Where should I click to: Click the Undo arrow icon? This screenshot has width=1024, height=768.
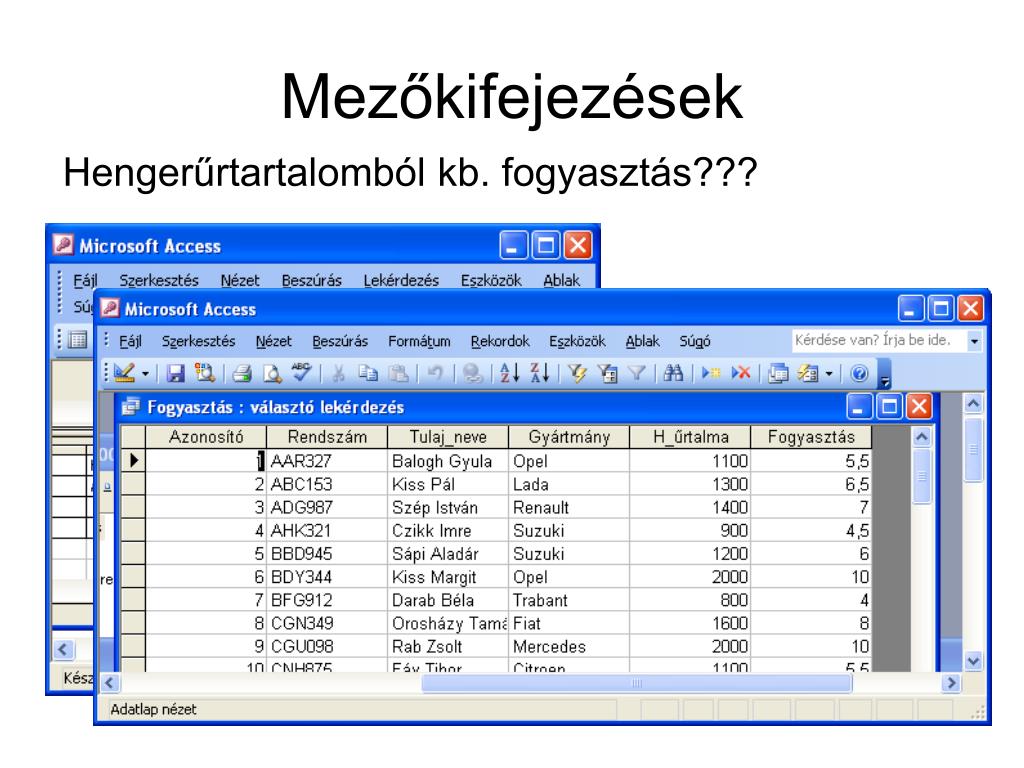coord(435,374)
